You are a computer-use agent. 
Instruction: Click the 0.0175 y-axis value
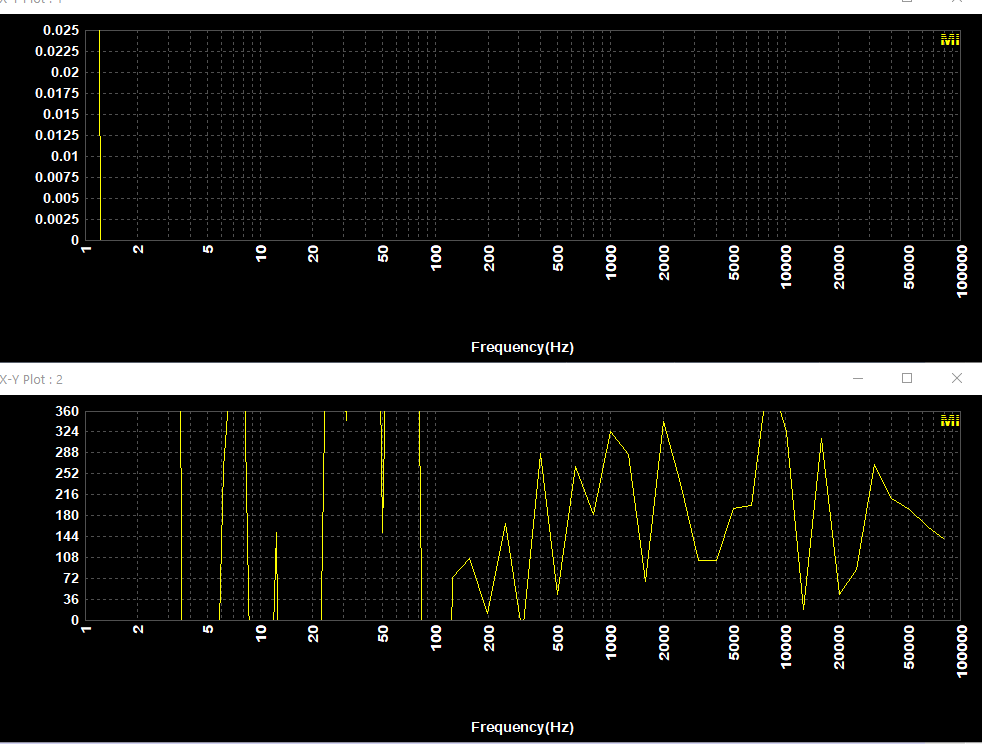pyautogui.click(x=57, y=93)
